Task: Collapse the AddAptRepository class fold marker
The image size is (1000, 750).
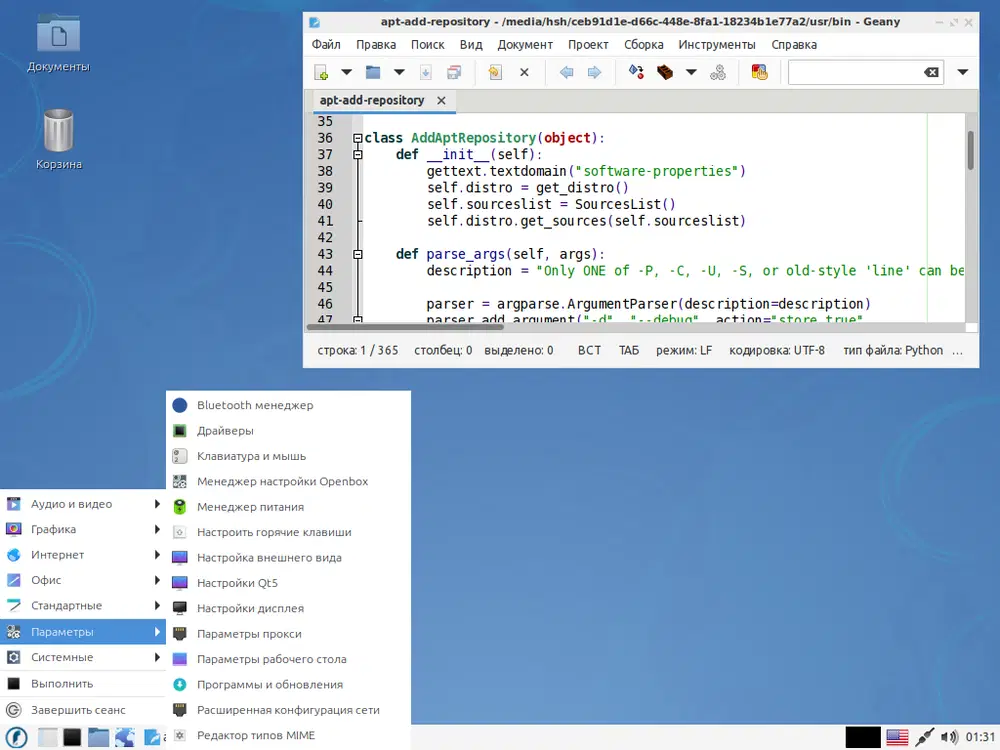Action: click(x=357, y=138)
